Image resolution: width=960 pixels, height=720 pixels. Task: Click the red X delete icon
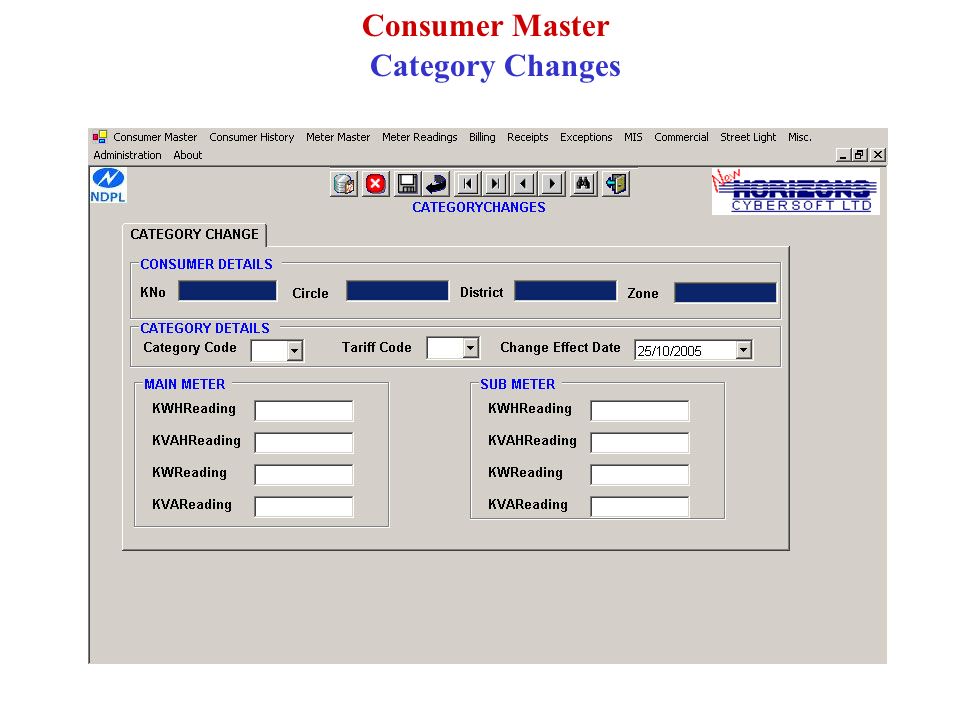pos(375,184)
